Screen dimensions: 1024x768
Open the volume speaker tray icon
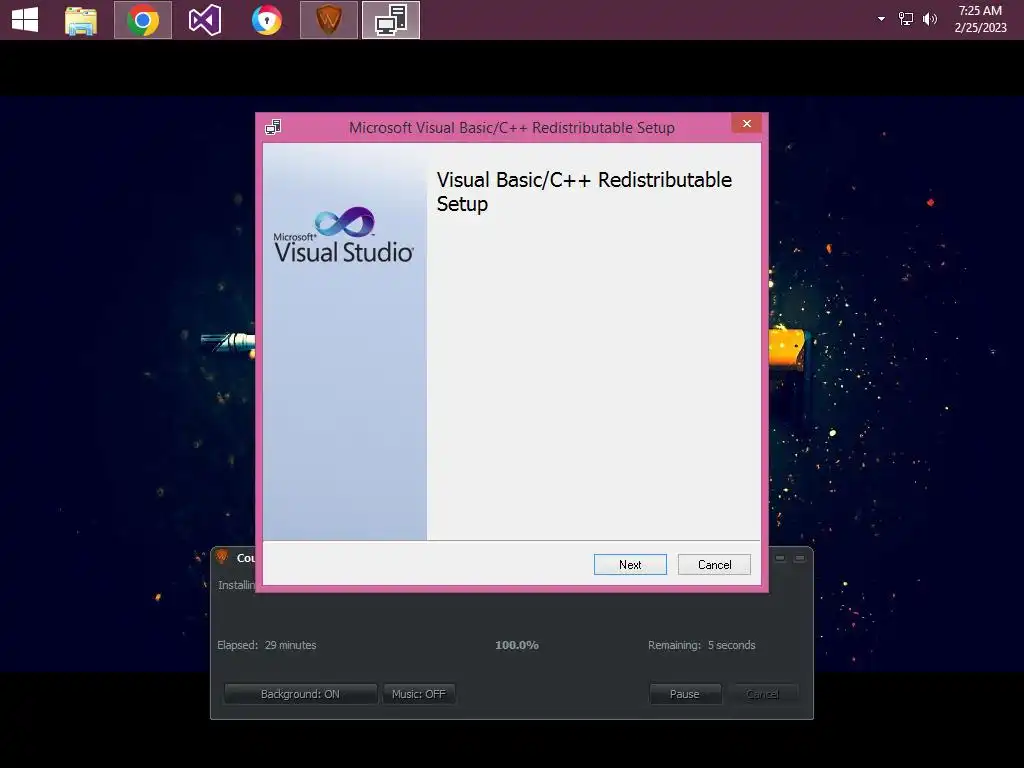929,19
